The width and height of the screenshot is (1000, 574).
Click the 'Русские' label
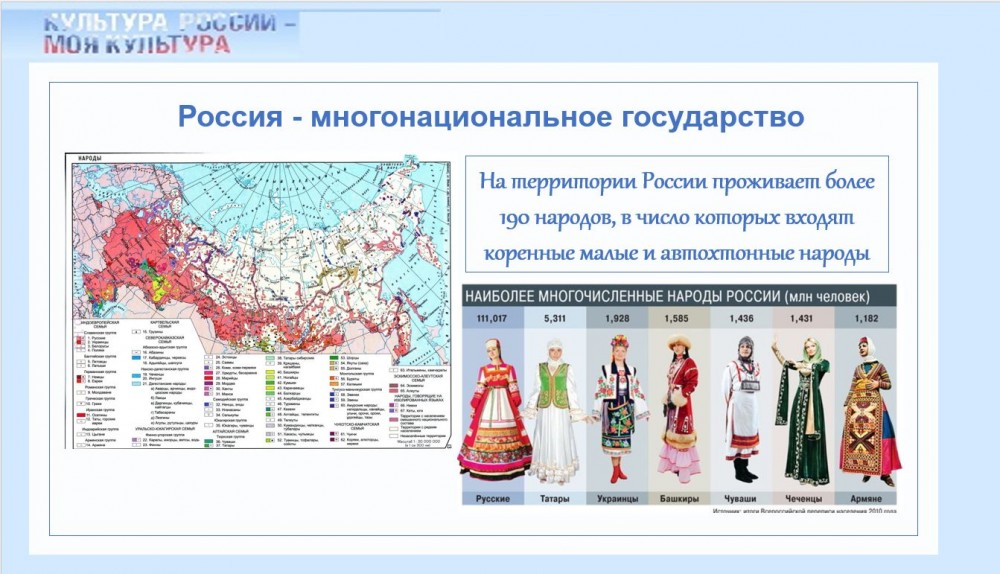(x=492, y=497)
